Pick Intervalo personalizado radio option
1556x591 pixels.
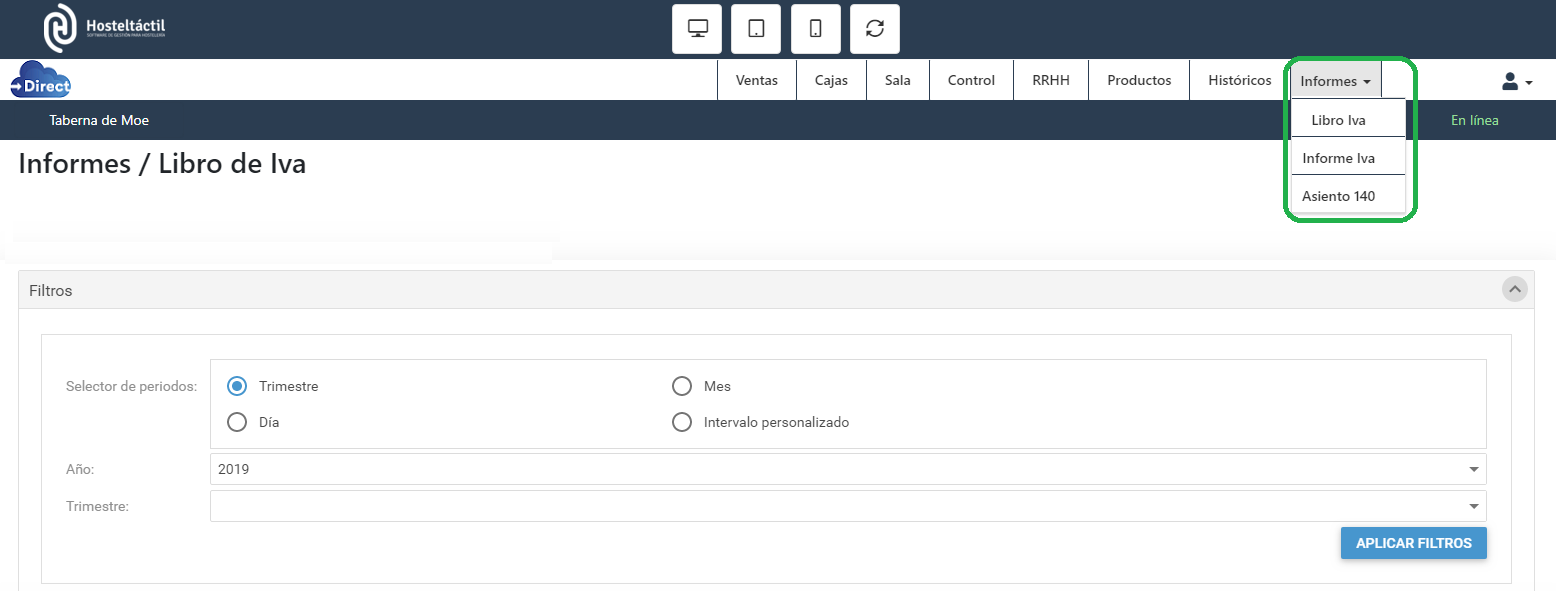[x=682, y=422]
